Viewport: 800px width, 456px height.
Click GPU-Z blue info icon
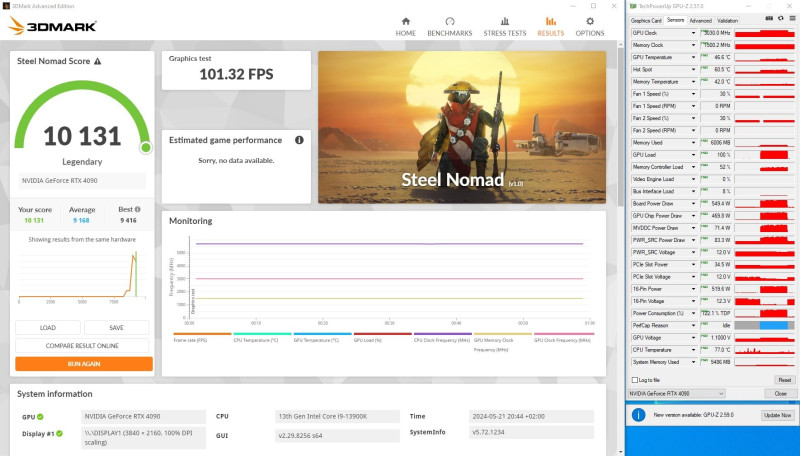coord(638,415)
